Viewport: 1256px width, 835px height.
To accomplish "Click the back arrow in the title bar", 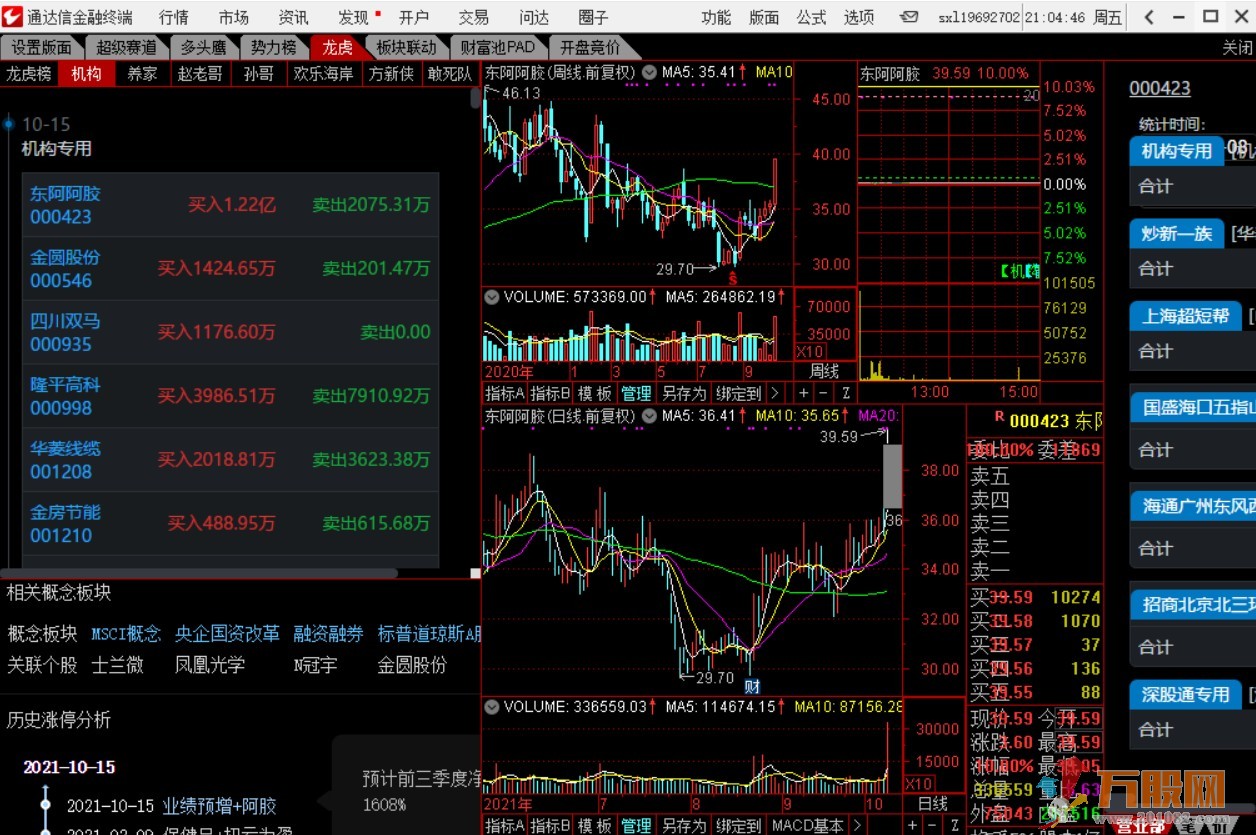I will (x=1149, y=17).
